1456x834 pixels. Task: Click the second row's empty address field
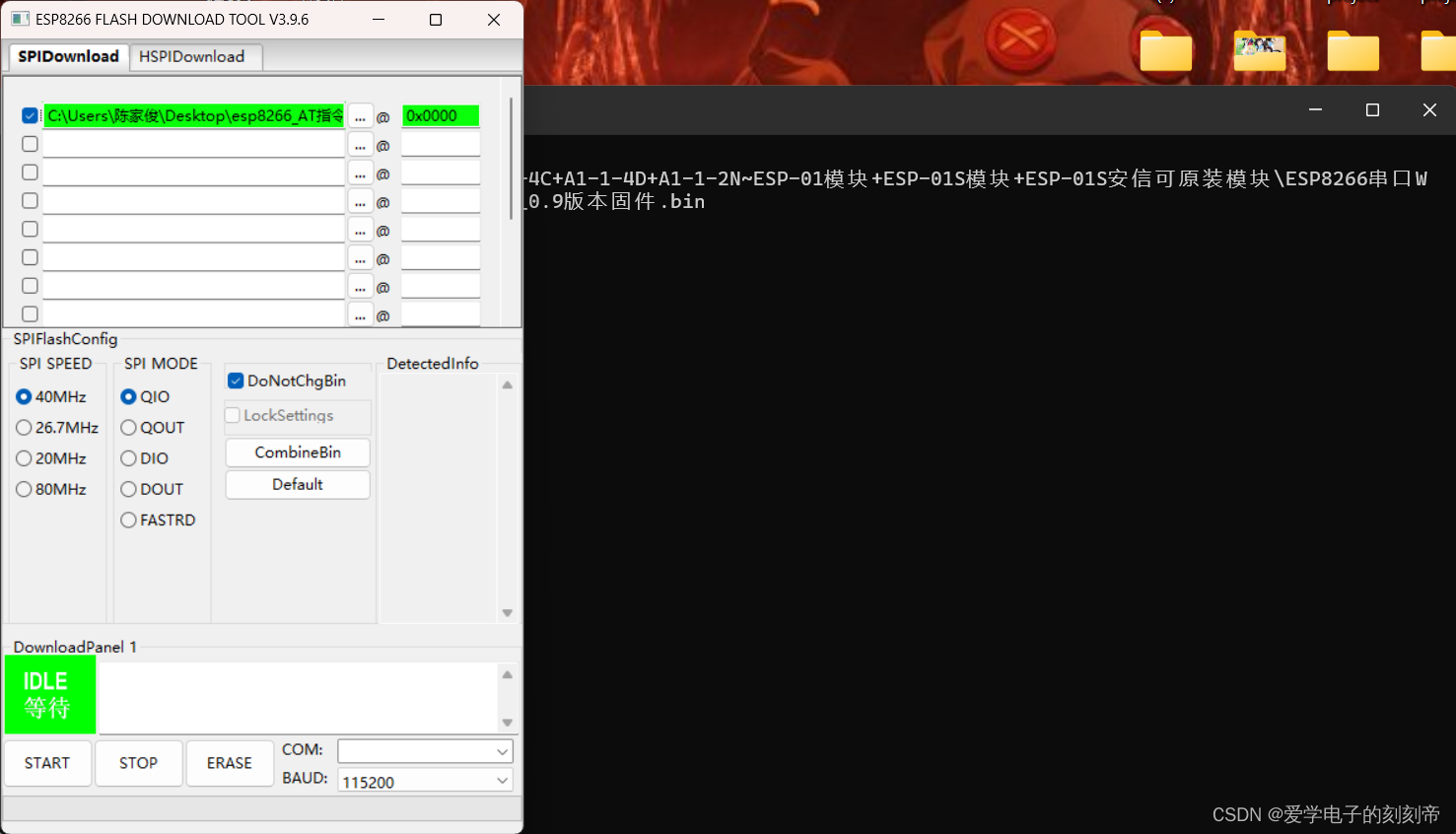pos(441,144)
